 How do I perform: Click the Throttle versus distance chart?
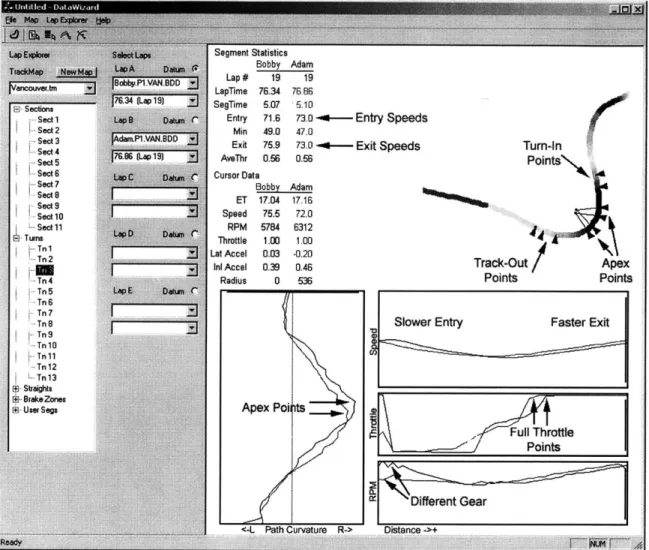pos(503,425)
